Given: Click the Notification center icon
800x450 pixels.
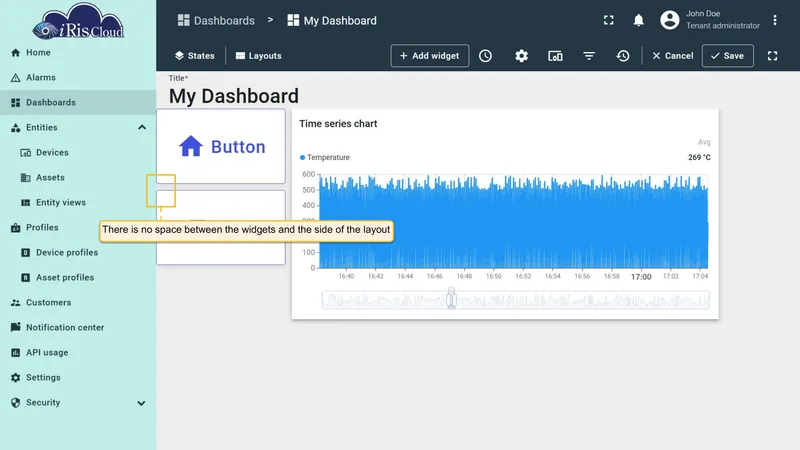Looking at the screenshot, I should coord(15,327).
